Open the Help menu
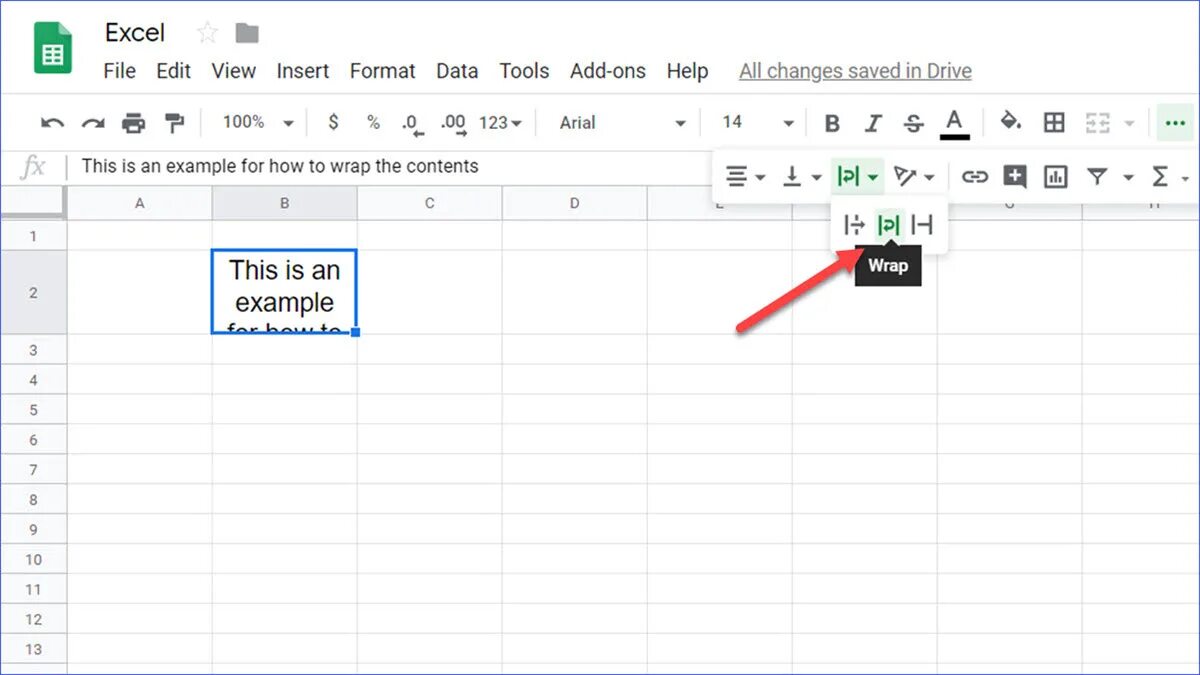Viewport: 1200px width, 675px height. tap(687, 71)
